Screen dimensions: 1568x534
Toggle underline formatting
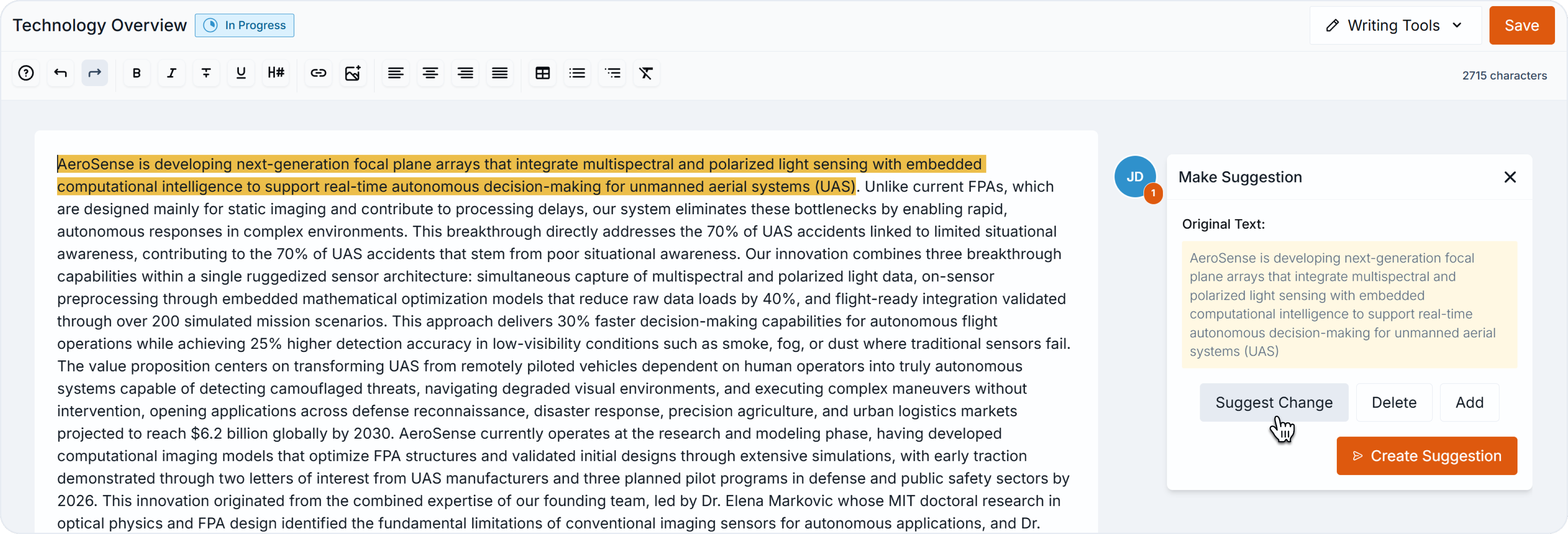241,73
